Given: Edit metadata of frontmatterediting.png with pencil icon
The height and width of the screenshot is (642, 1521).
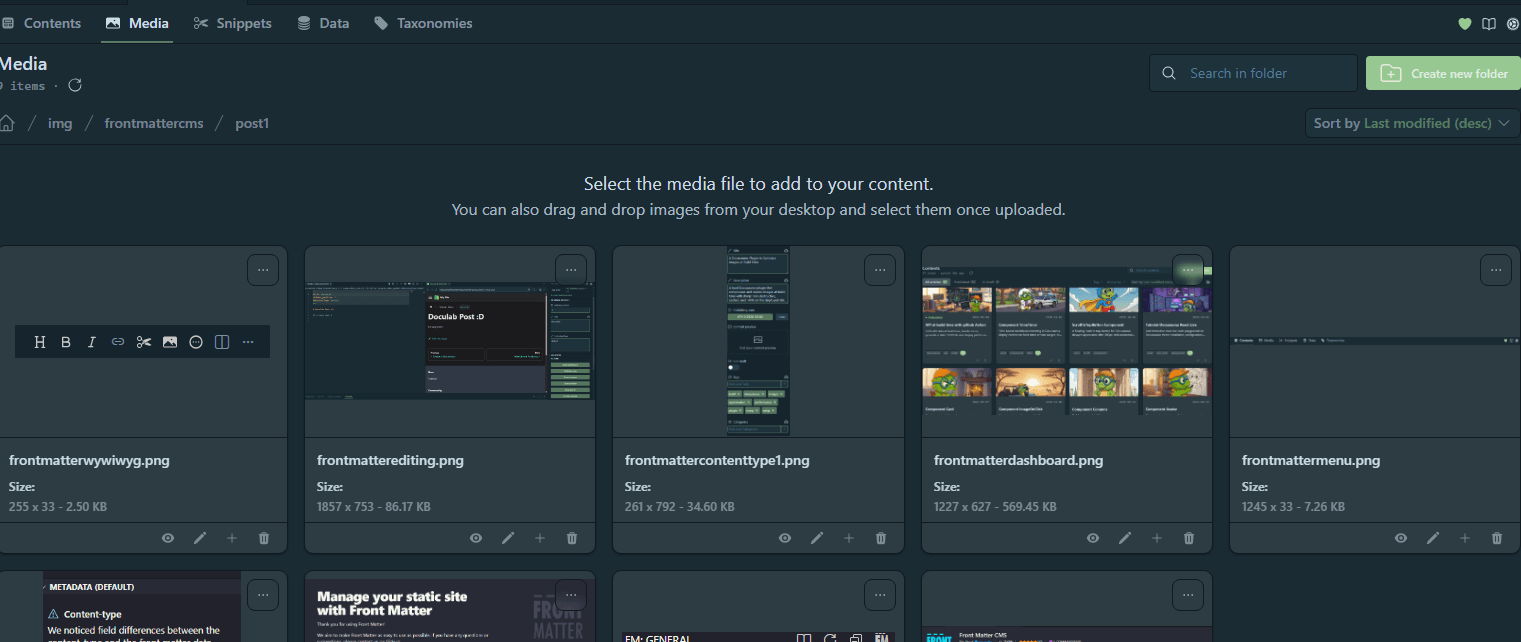Looking at the screenshot, I should pos(508,538).
